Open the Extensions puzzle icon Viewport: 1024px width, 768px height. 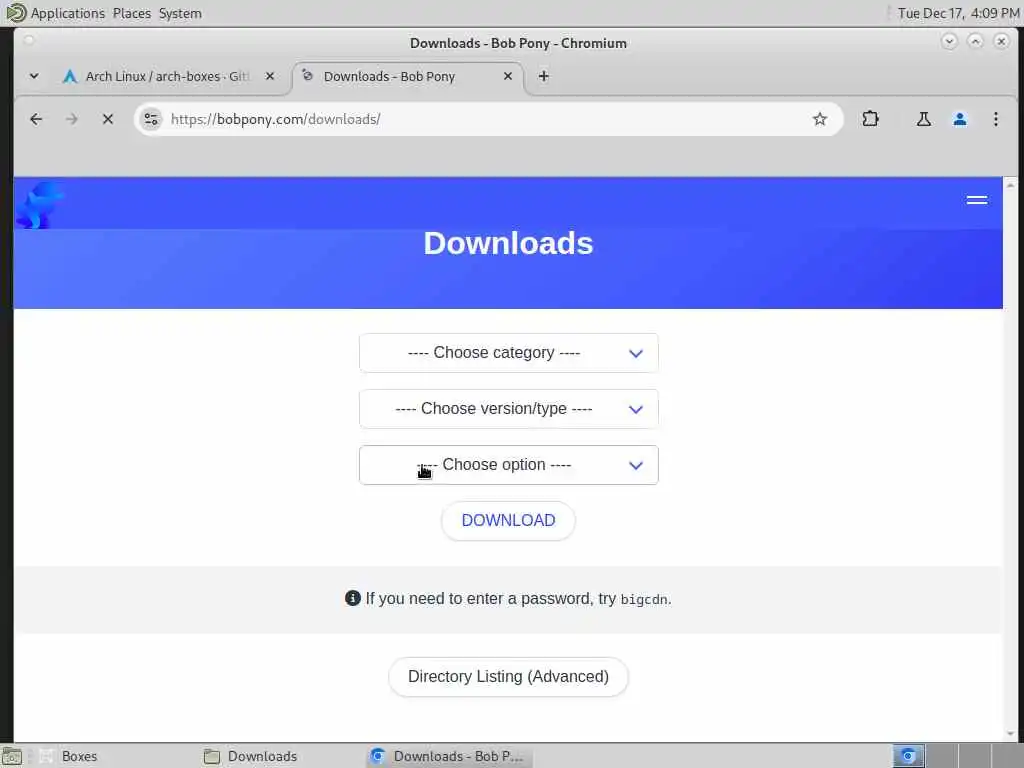(870, 119)
